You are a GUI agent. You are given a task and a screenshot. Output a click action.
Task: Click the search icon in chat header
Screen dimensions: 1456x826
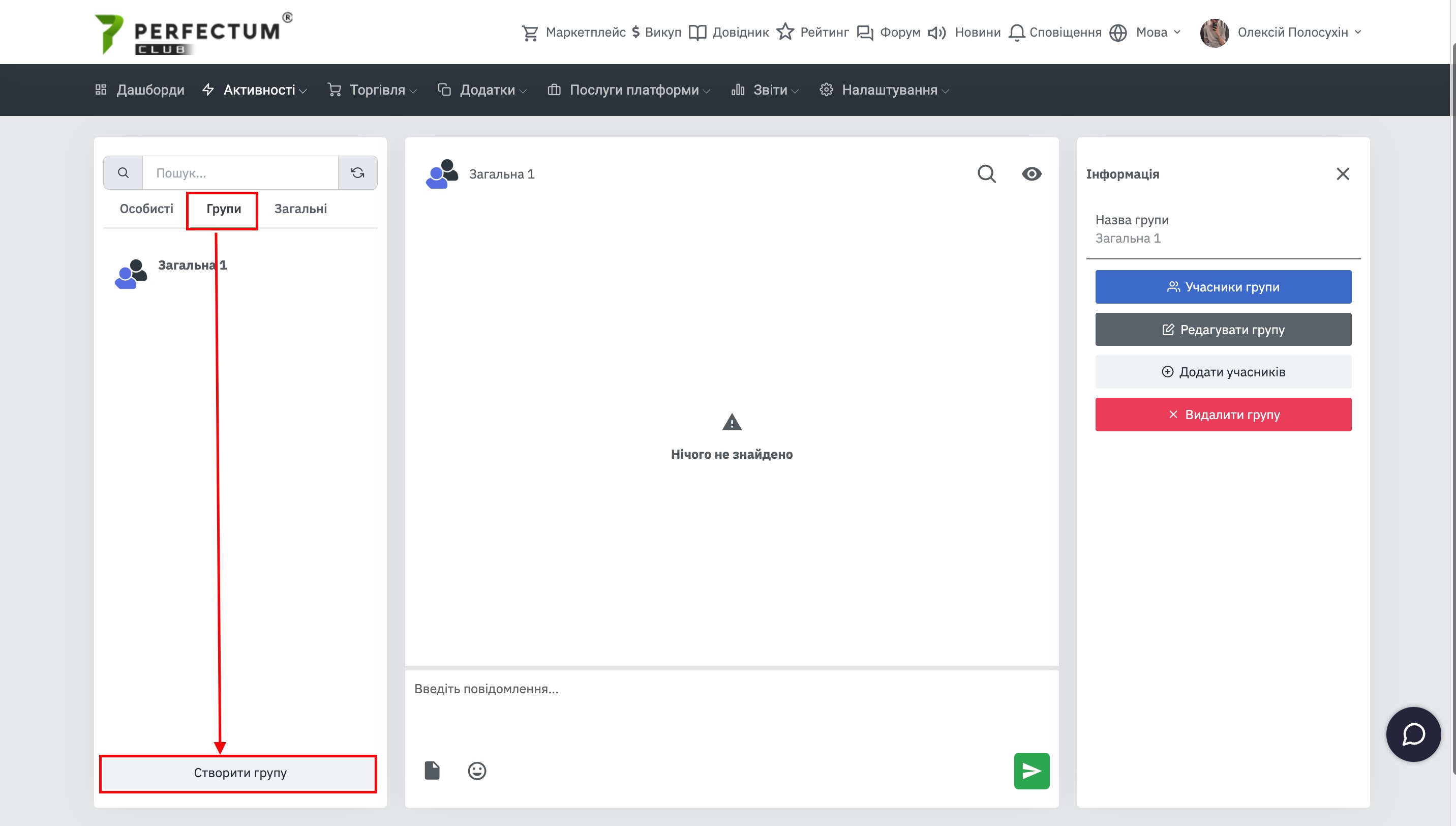pos(987,173)
